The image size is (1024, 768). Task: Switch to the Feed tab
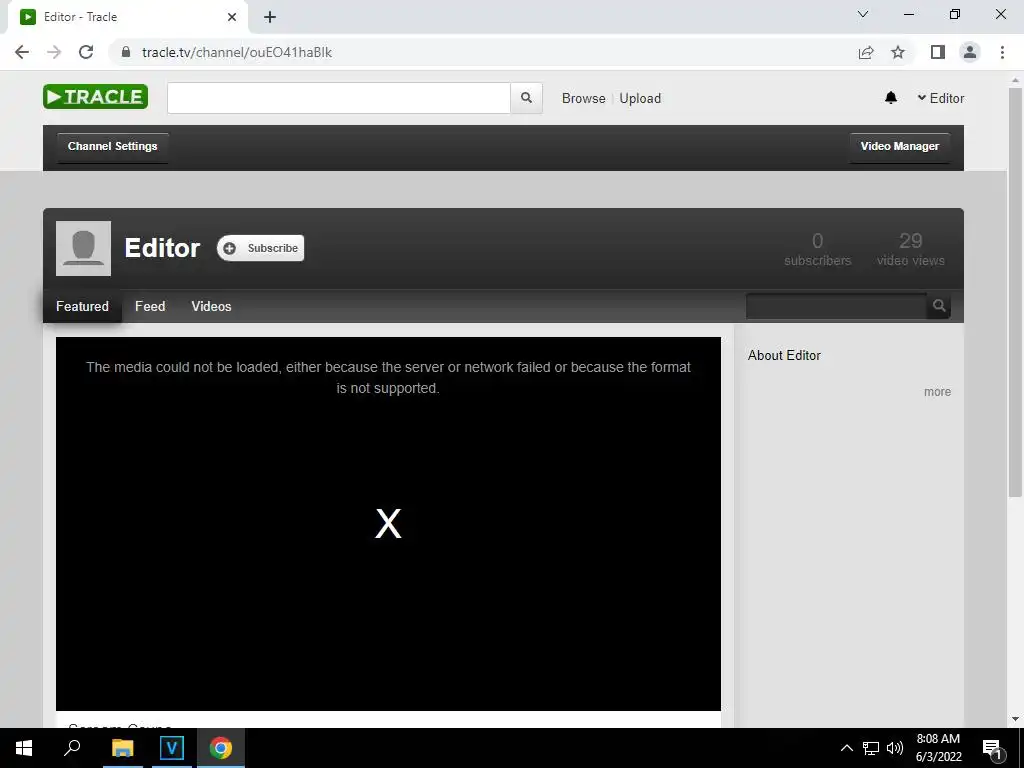[150, 306]
